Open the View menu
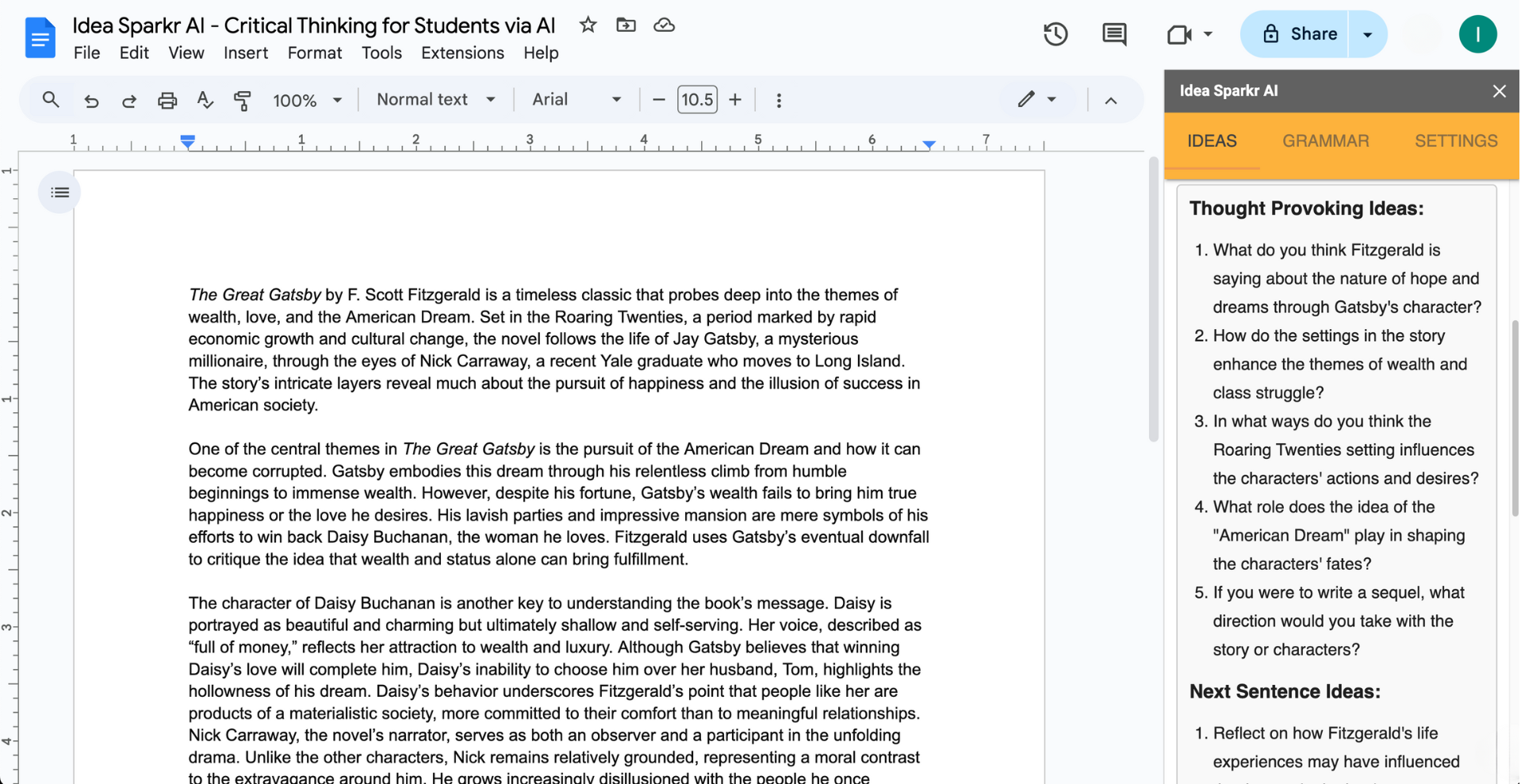Image resolution: width=1521 pixels, height=784 pixels. 186,53
